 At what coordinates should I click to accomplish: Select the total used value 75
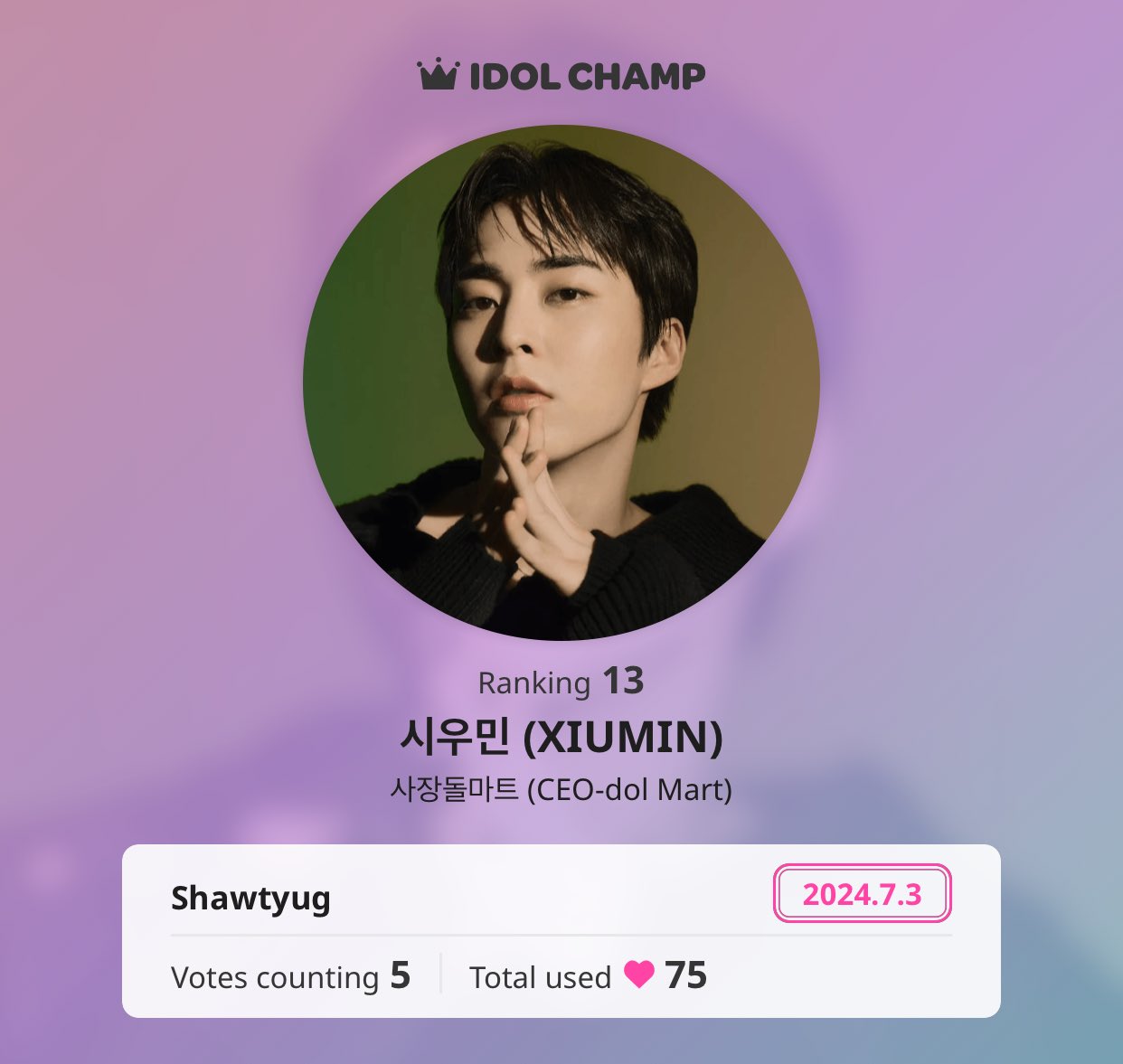pos(685,975)
